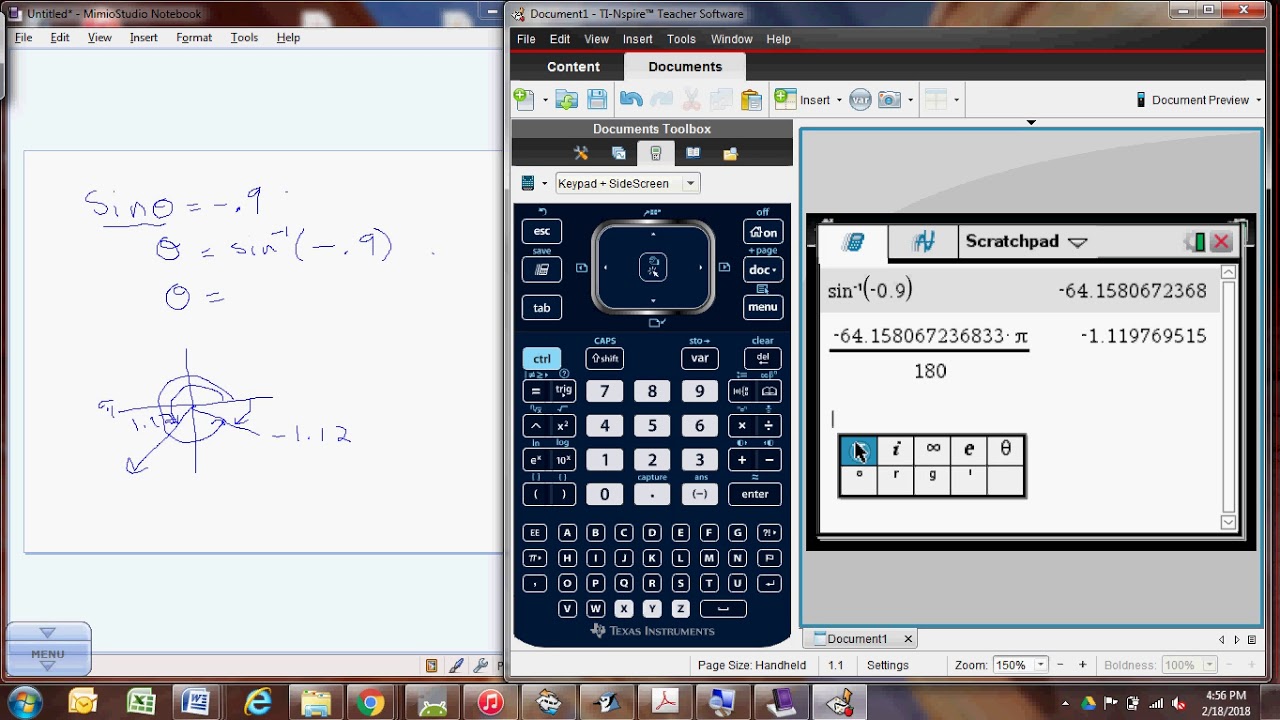Open the Format menu in MimioStudio Notebook
This screenshot has height=720, width=1280.
tap(194, 37)
